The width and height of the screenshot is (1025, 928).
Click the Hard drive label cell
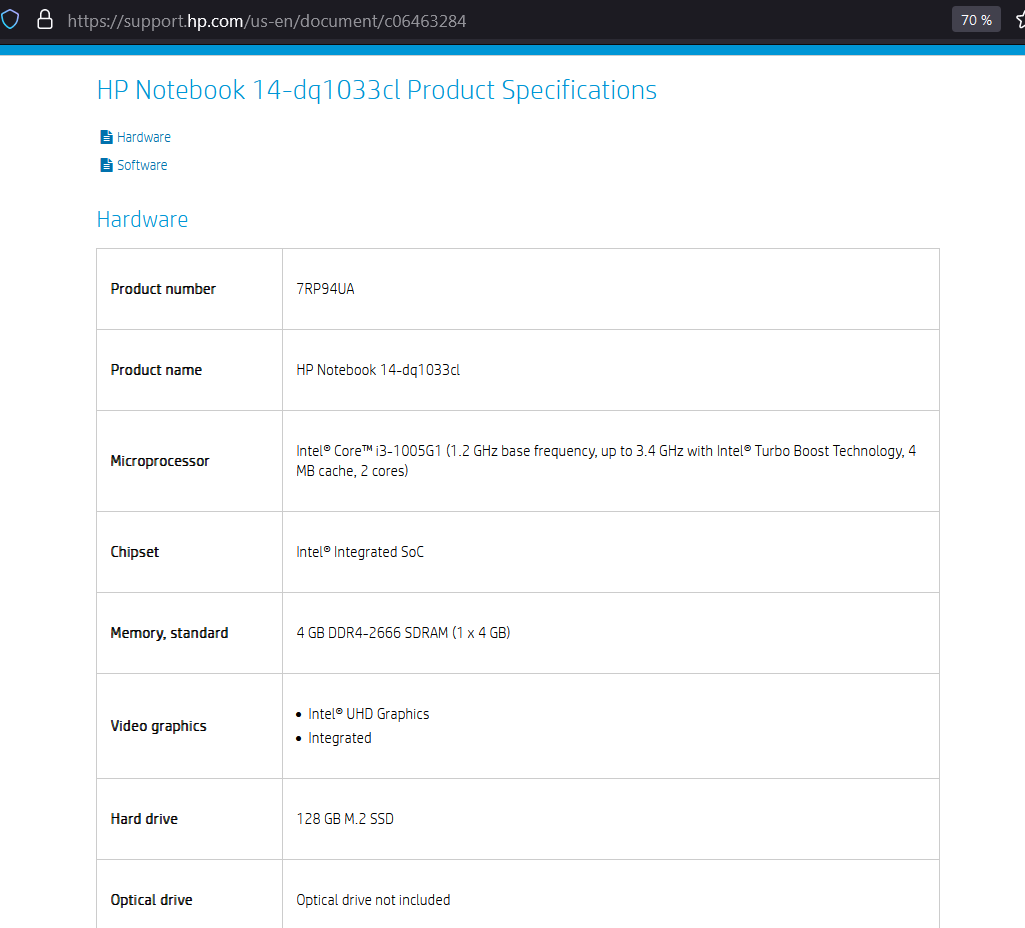click(x=190, y=819)
